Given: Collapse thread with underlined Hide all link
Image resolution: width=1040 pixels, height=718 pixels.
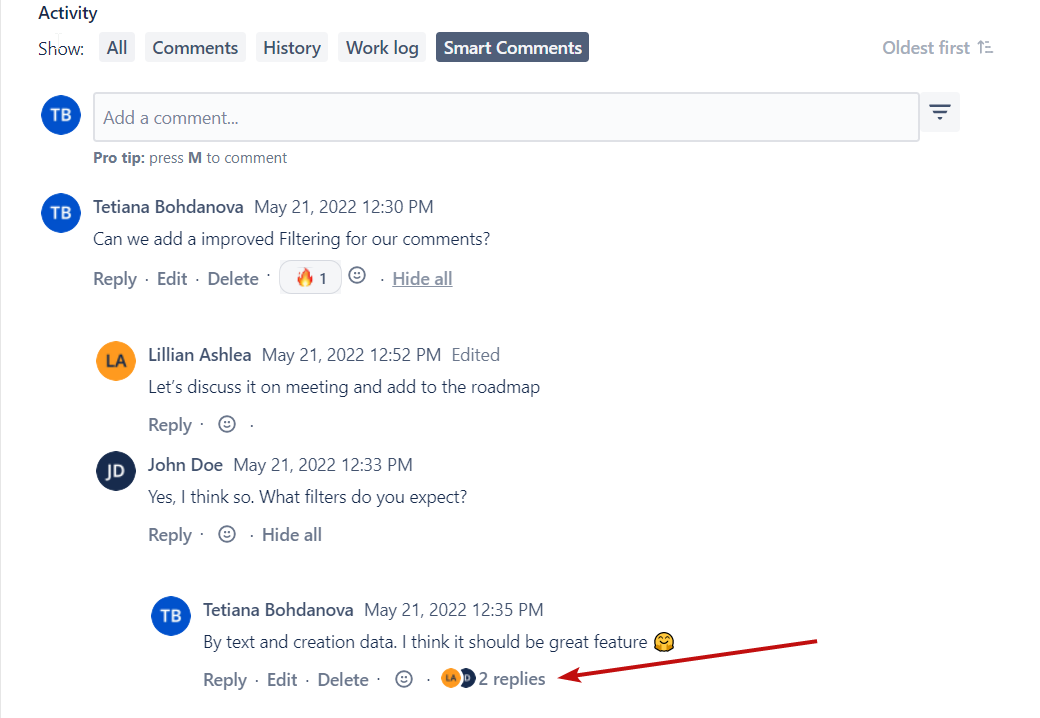Looking at the screenshot, I should (422, 279).
